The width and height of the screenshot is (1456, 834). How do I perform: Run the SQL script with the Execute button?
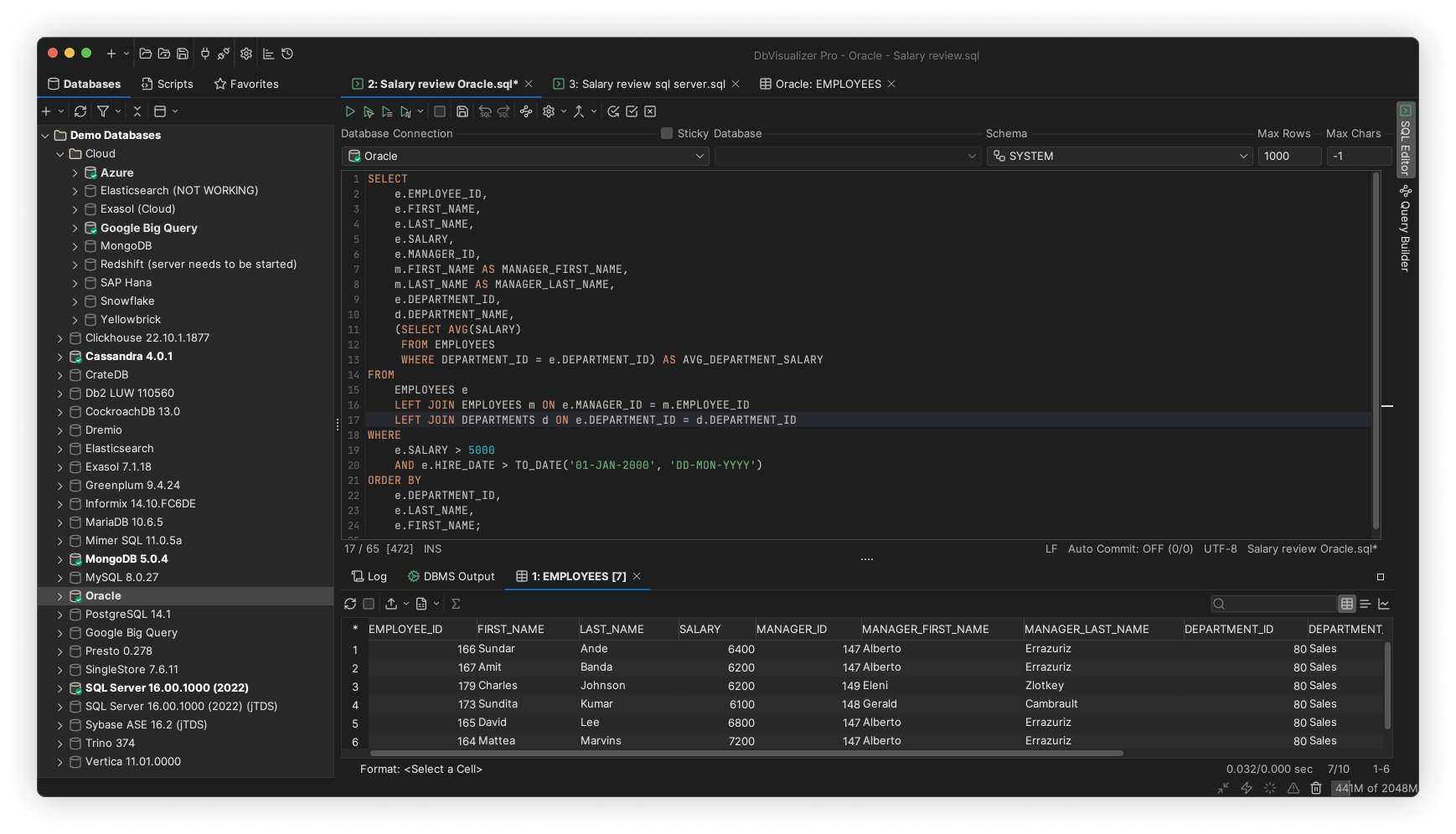[350, 111]
